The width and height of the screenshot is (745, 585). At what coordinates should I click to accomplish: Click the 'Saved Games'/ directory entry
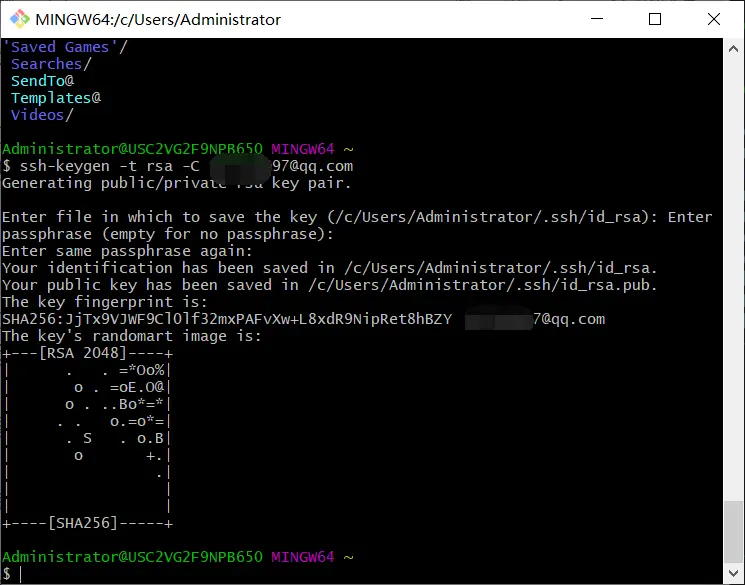pos(65,47)
